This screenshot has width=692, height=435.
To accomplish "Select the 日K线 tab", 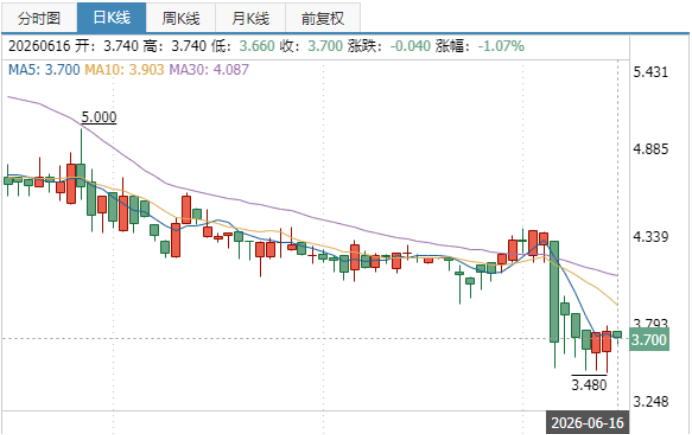I will click(112, 18).
